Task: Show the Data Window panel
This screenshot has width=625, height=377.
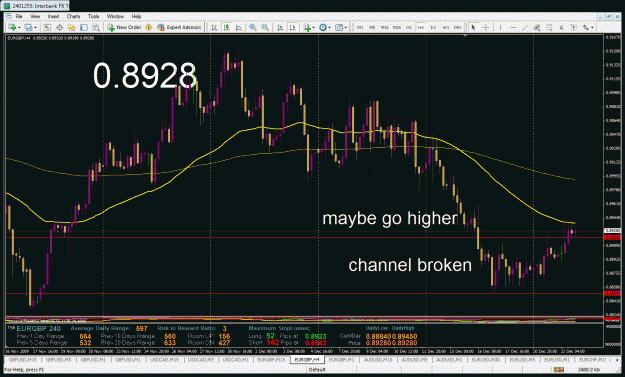Action: pos(59,27)
